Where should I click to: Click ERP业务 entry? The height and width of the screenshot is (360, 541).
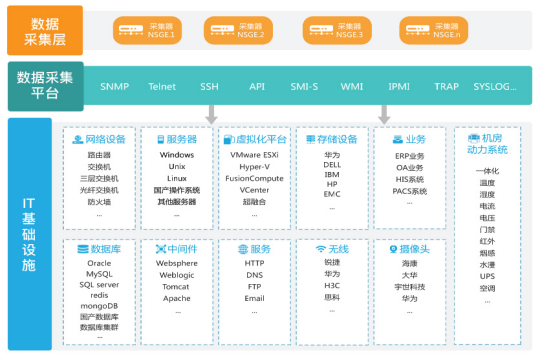410,156
